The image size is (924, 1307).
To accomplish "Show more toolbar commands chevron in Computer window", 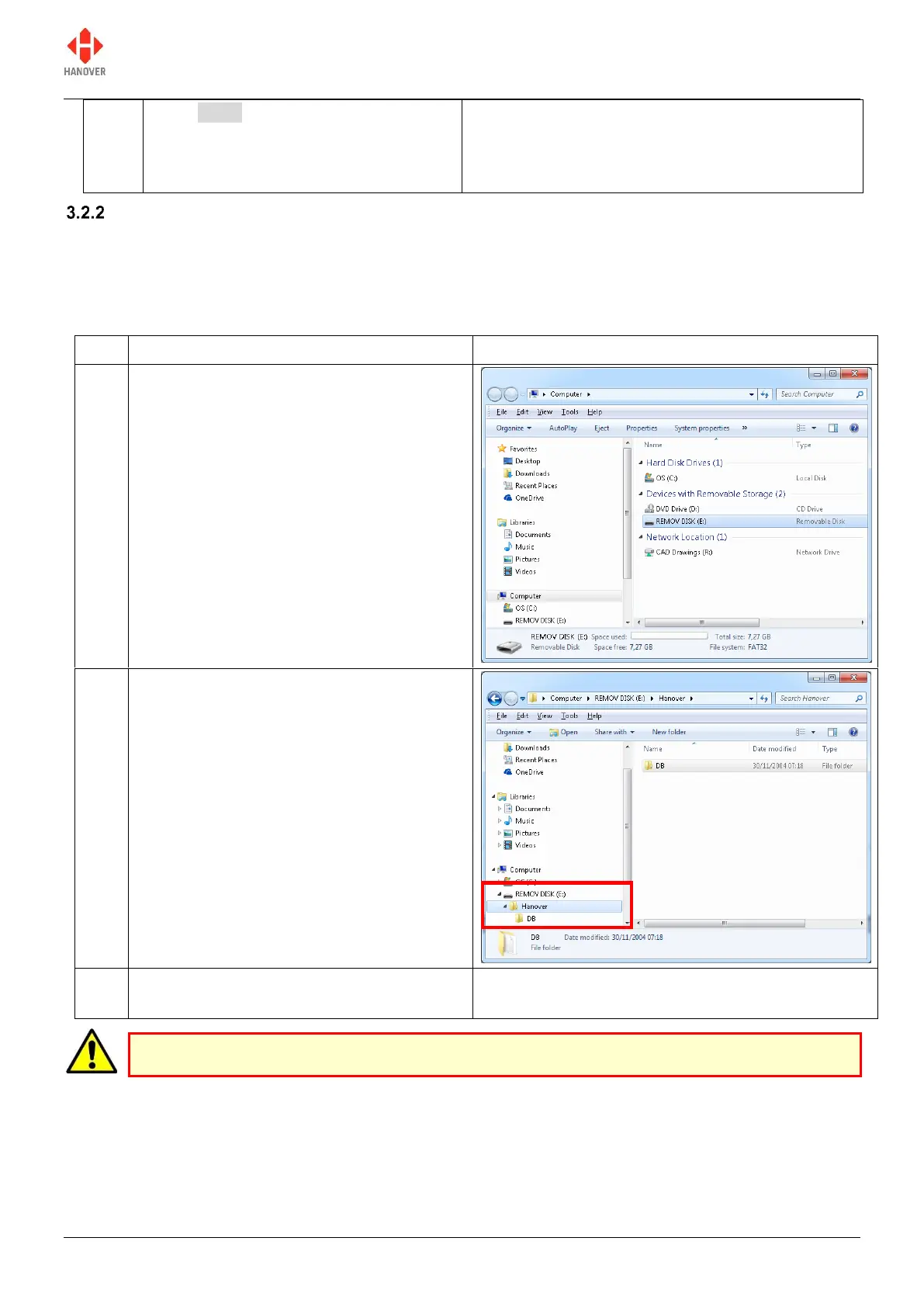I will 745,428.
